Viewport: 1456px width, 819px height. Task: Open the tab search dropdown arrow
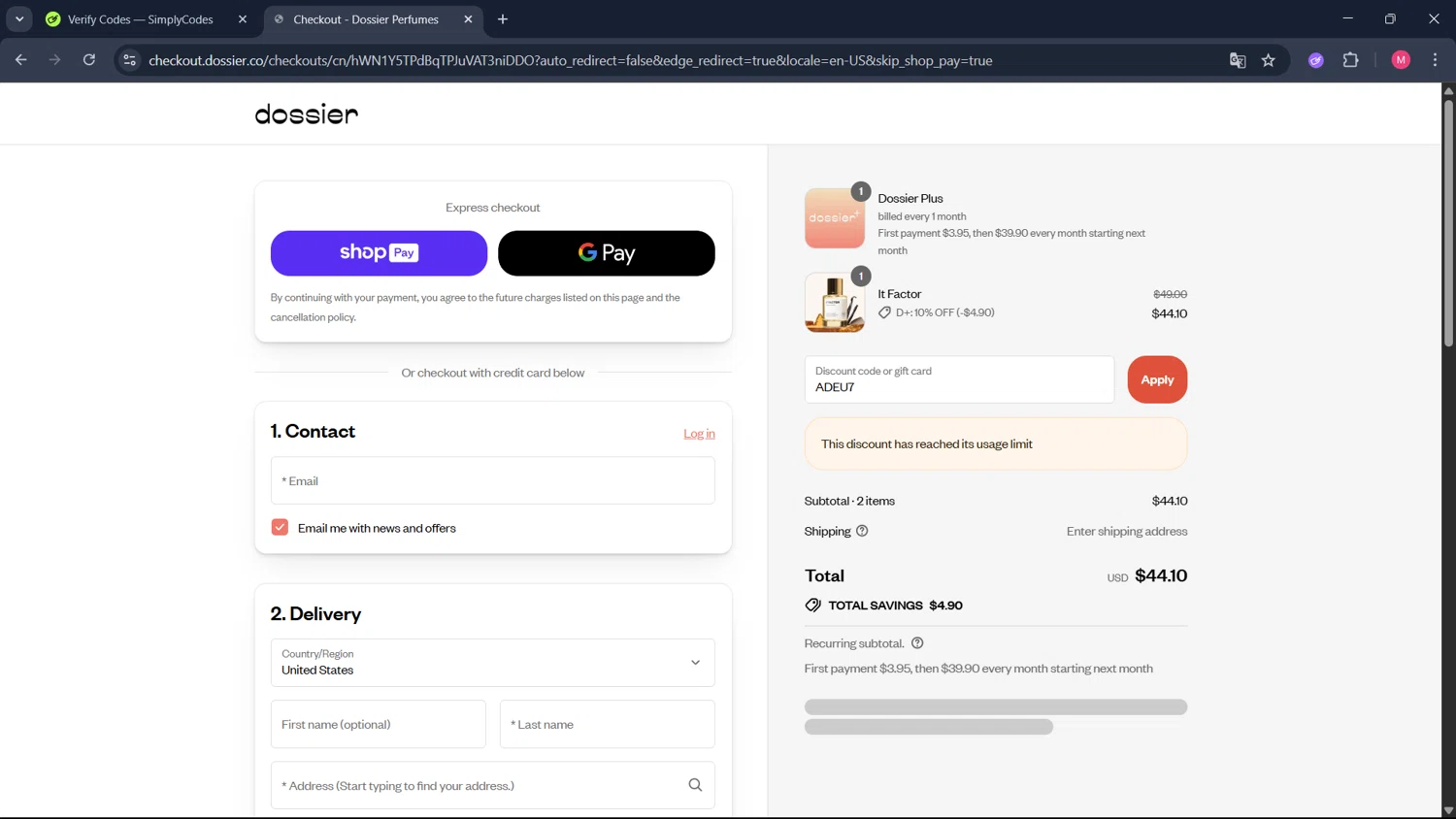click(x=19, y=19)
